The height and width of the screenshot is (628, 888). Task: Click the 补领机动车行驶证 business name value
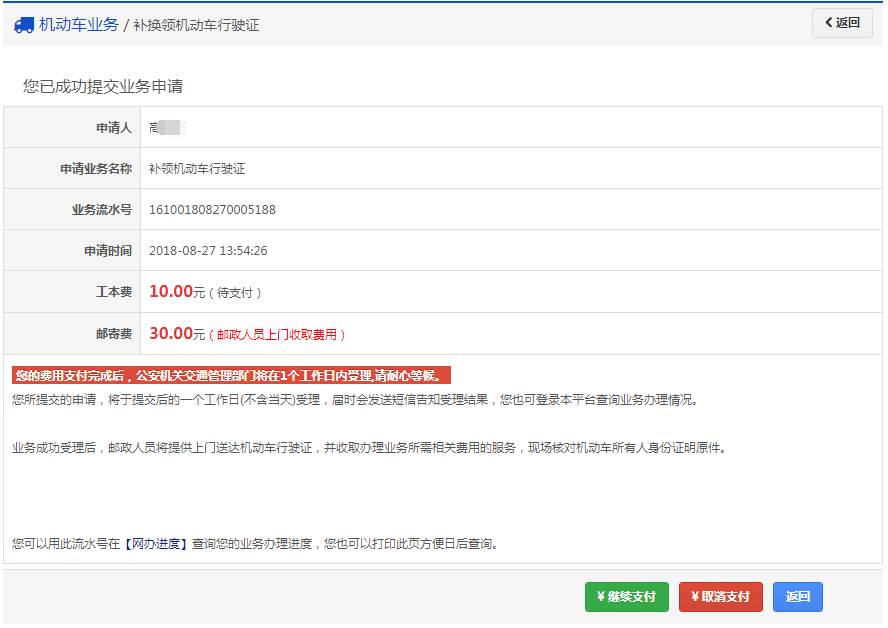coord(197,169)
